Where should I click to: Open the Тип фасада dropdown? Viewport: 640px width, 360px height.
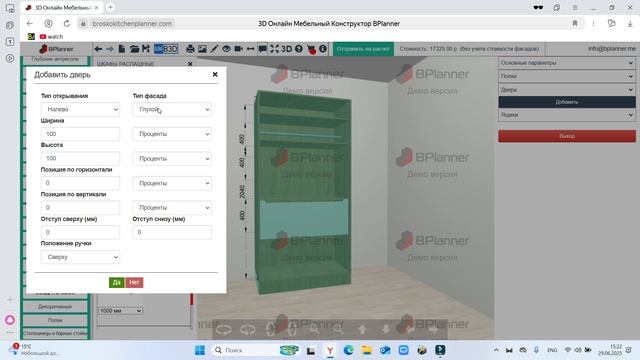[172, 109]
